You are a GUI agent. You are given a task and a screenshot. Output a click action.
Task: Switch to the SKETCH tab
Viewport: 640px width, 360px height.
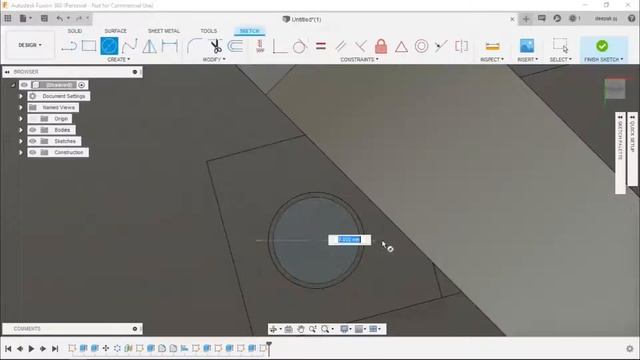[x=249, y=31]
